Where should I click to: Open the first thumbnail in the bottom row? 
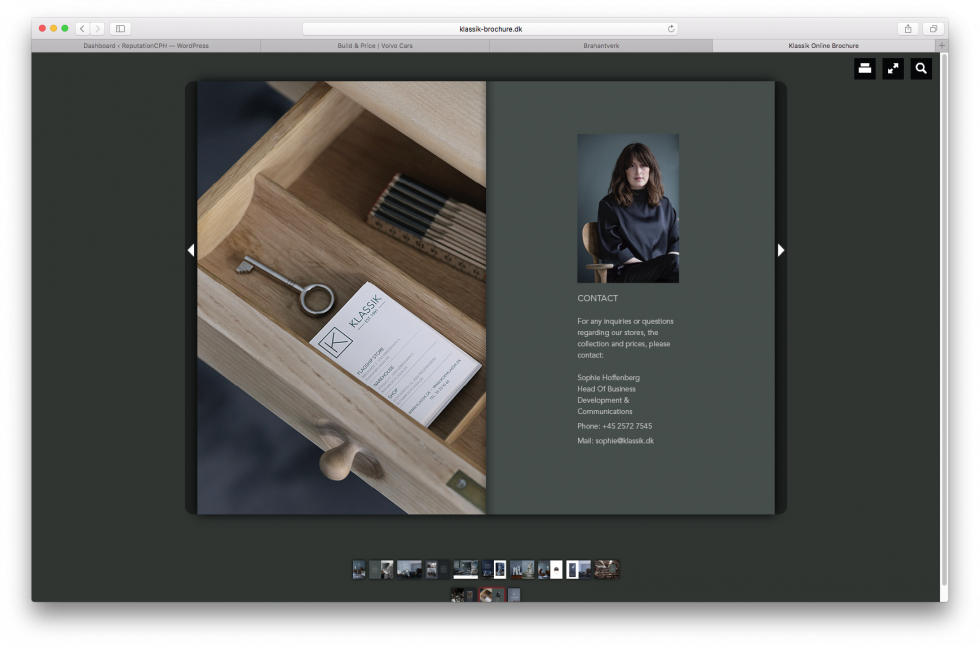click(463, 594)
